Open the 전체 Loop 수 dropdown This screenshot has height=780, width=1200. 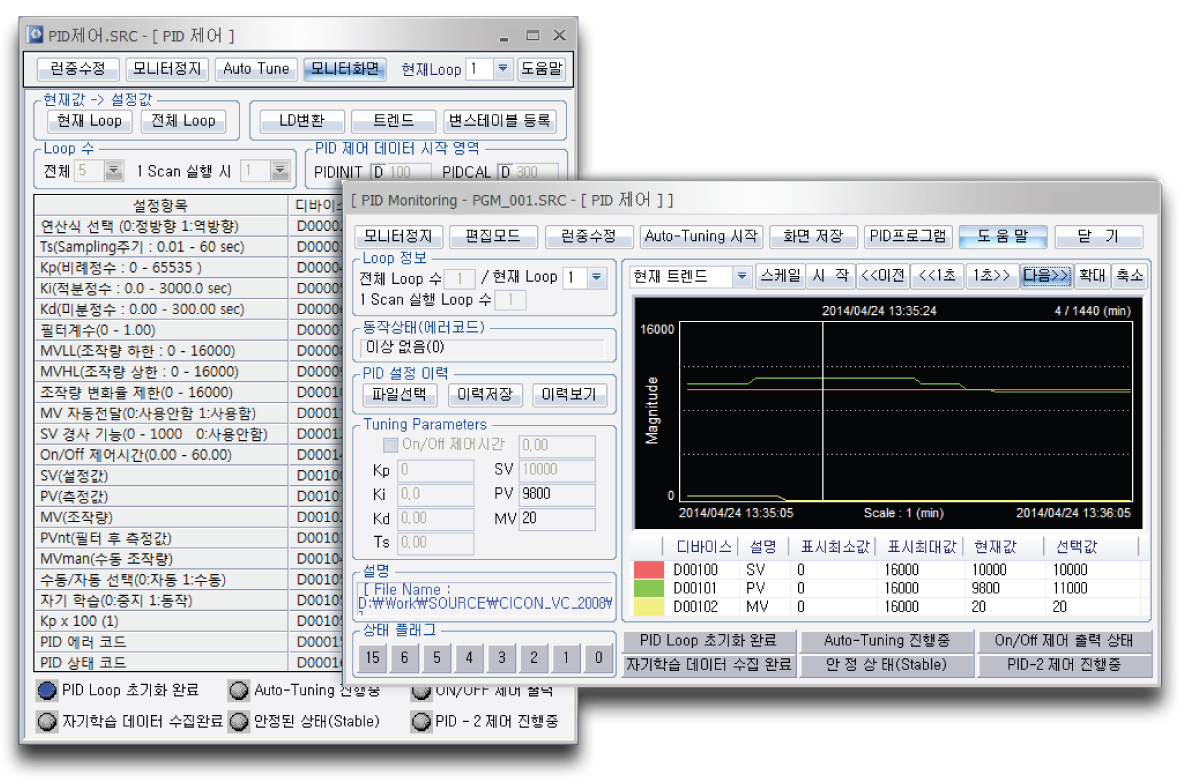(x=114, y=171)
